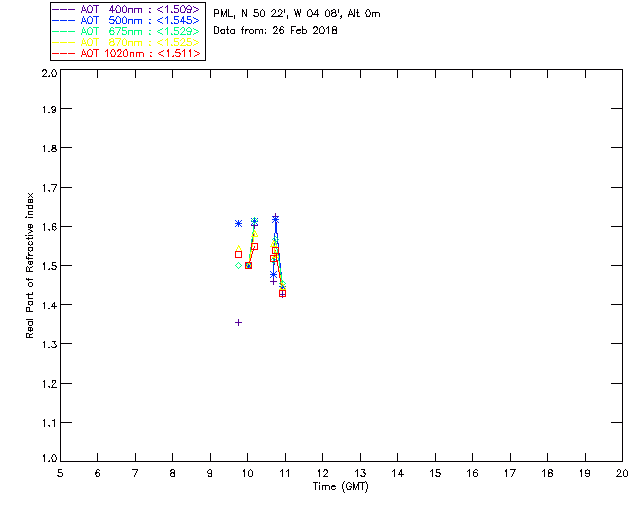Viewport: 640px width, 512px height.
Task: Click the isolated purple plus marker near 1.35
Action: pos(238,323)
